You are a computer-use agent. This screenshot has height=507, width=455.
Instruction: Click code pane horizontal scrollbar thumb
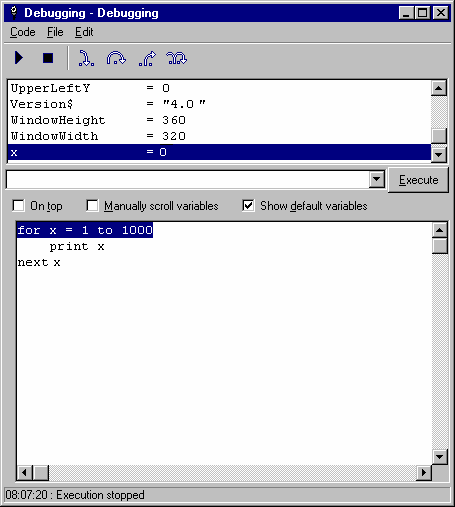[x=41, y=473]
